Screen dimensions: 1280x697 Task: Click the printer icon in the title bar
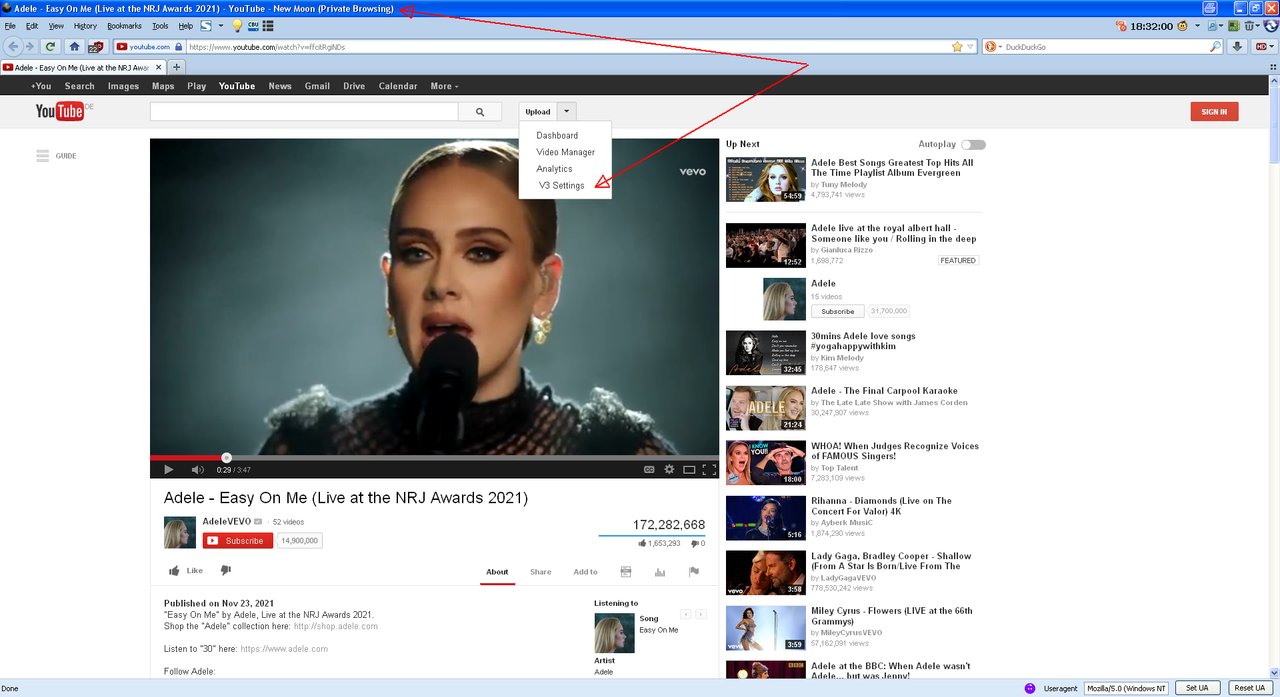pos(1209,8)
